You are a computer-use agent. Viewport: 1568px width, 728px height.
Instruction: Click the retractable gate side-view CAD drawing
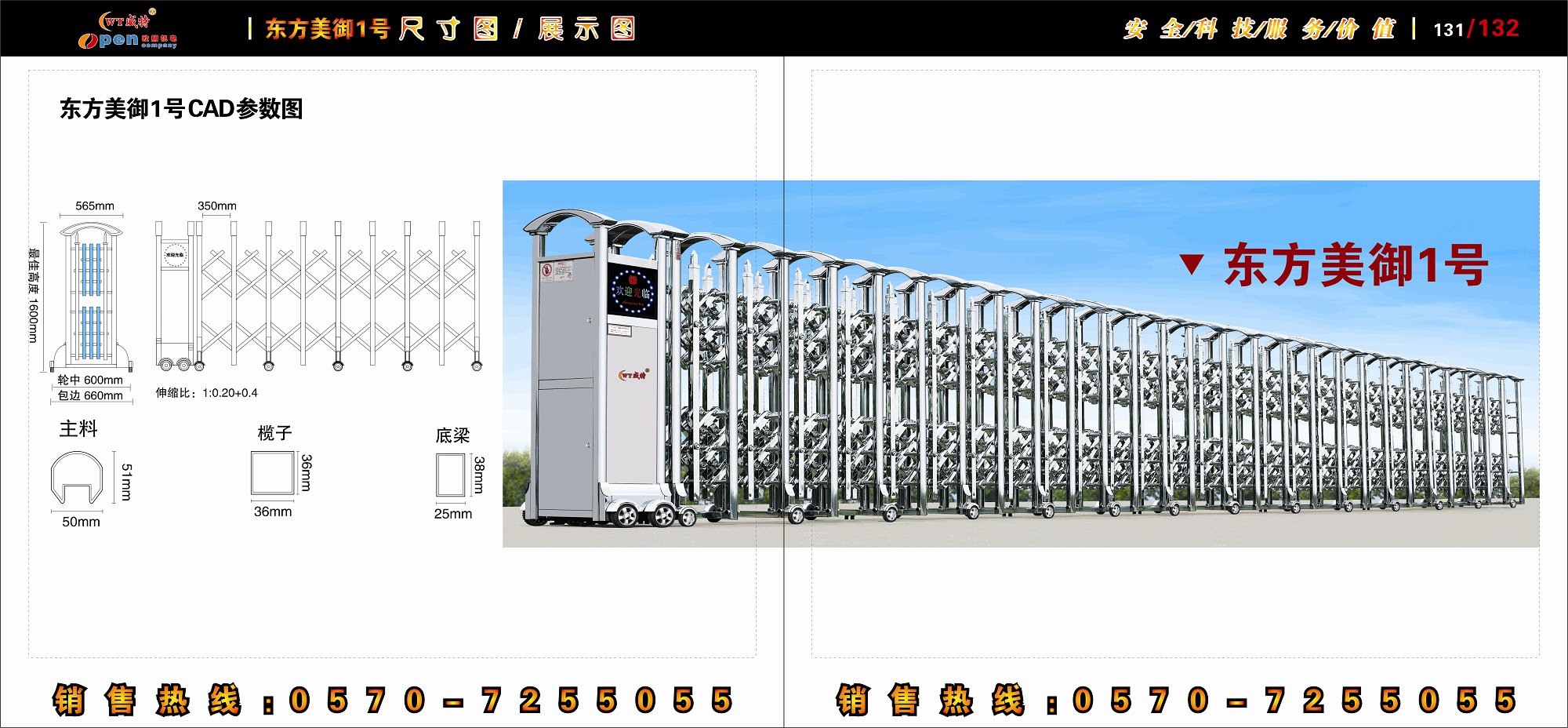tap(318, 295)
